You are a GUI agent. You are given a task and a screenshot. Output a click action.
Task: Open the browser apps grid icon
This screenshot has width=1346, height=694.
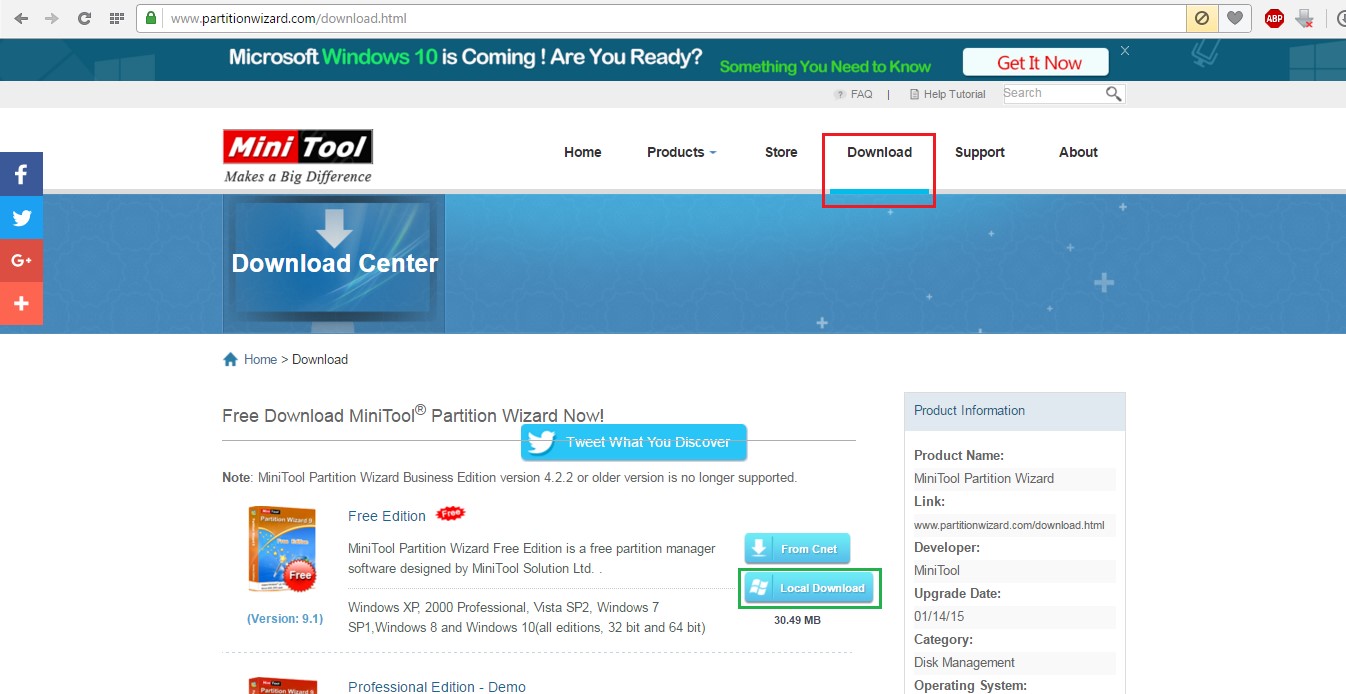point(117,17)
